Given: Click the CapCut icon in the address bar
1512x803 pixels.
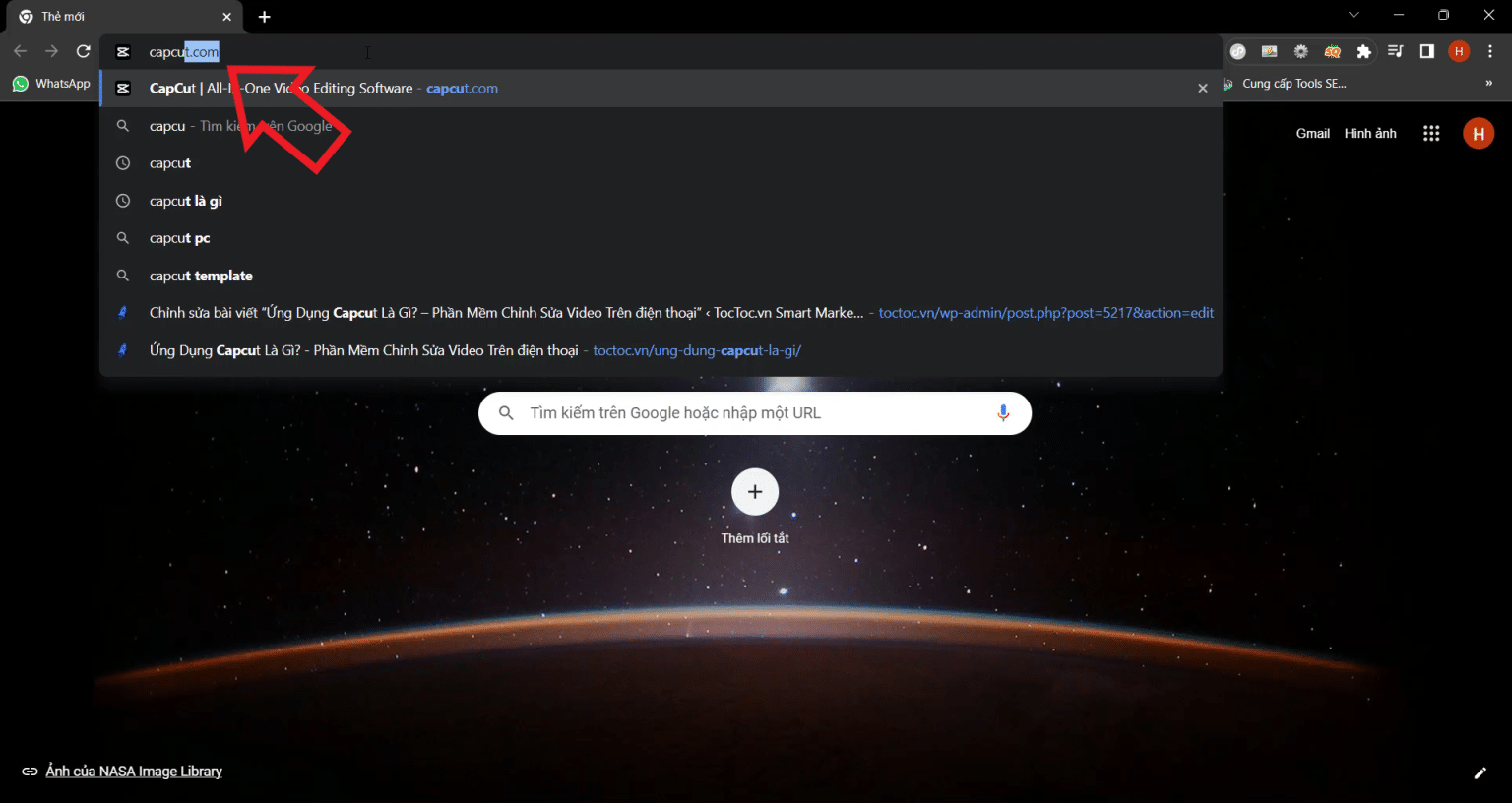Looking at the screenshot, I should [123, 52].
